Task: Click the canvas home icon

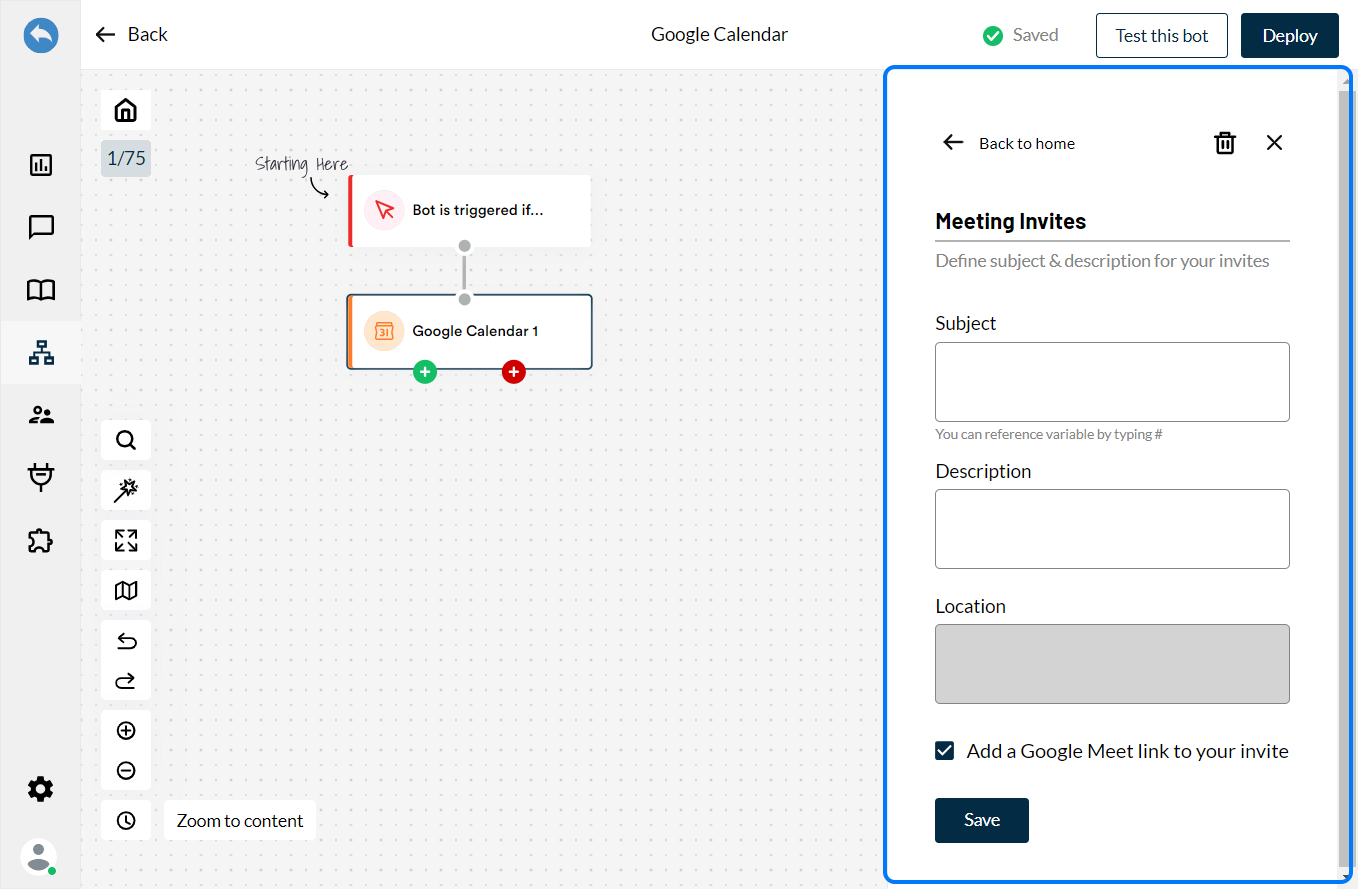Action: coord(126,110)
